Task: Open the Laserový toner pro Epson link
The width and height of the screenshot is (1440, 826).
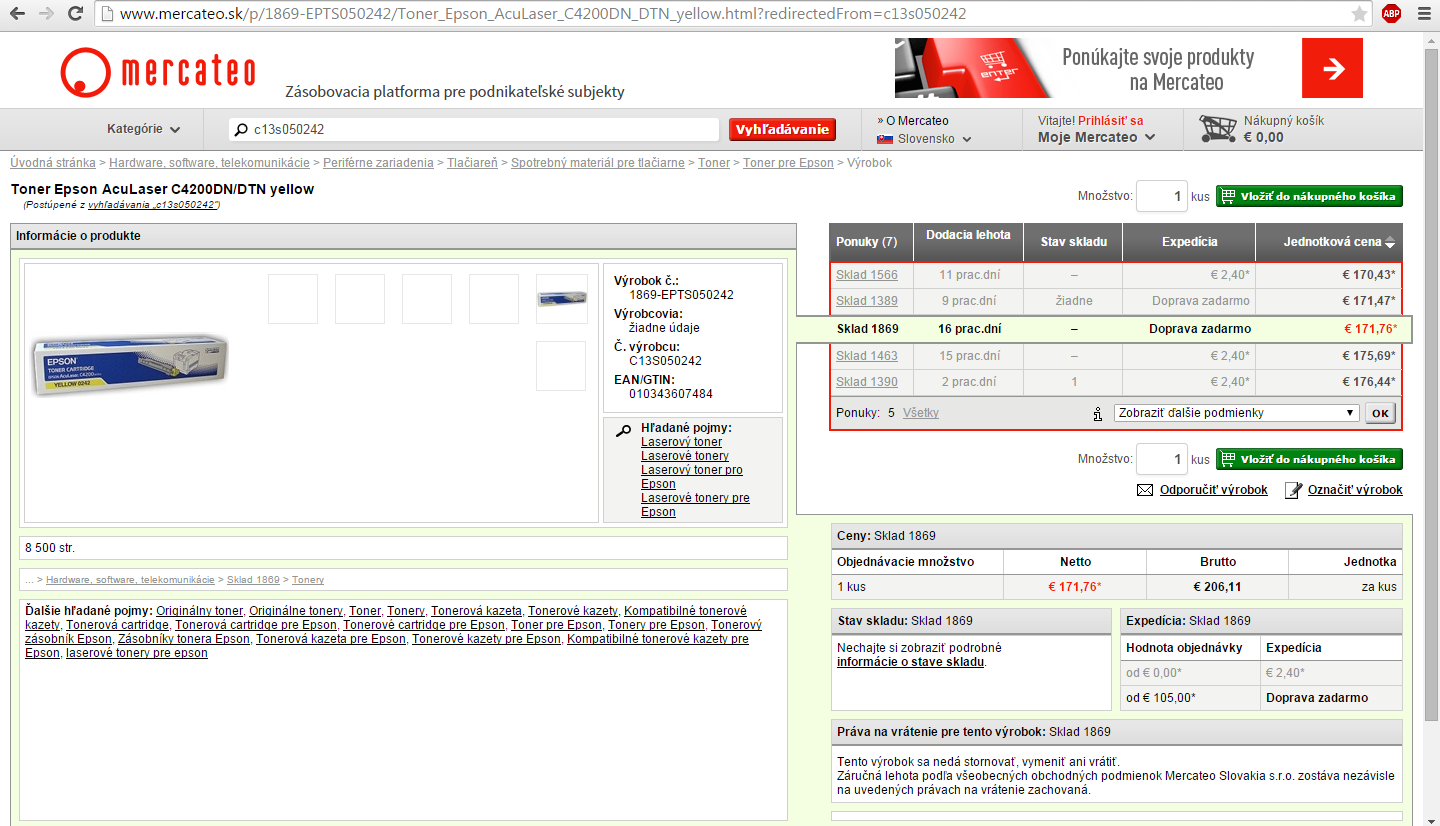Action: tap(692, 477)
